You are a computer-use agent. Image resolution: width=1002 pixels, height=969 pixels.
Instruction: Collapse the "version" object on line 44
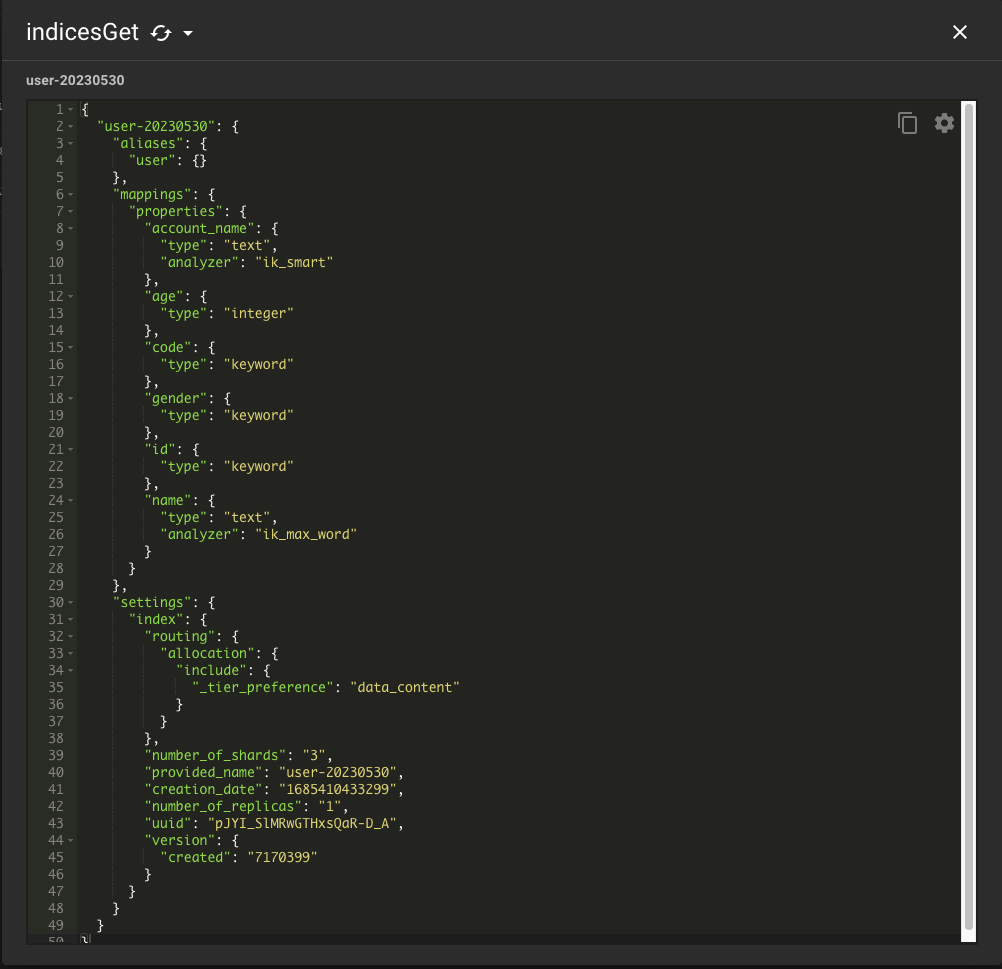point(71,841)
